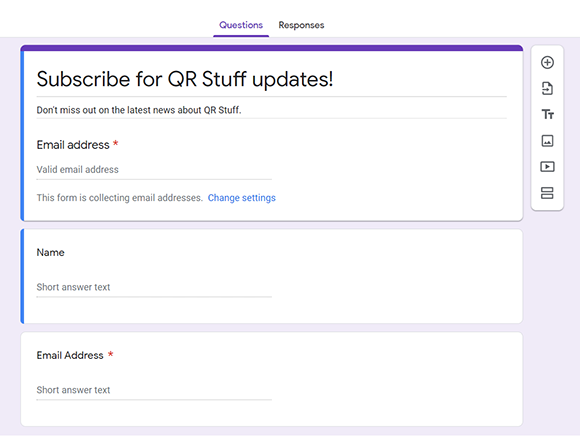This screenshot has width=580, height=446.
Task: Switch to the Questions tab
Action: coord(241,25)
